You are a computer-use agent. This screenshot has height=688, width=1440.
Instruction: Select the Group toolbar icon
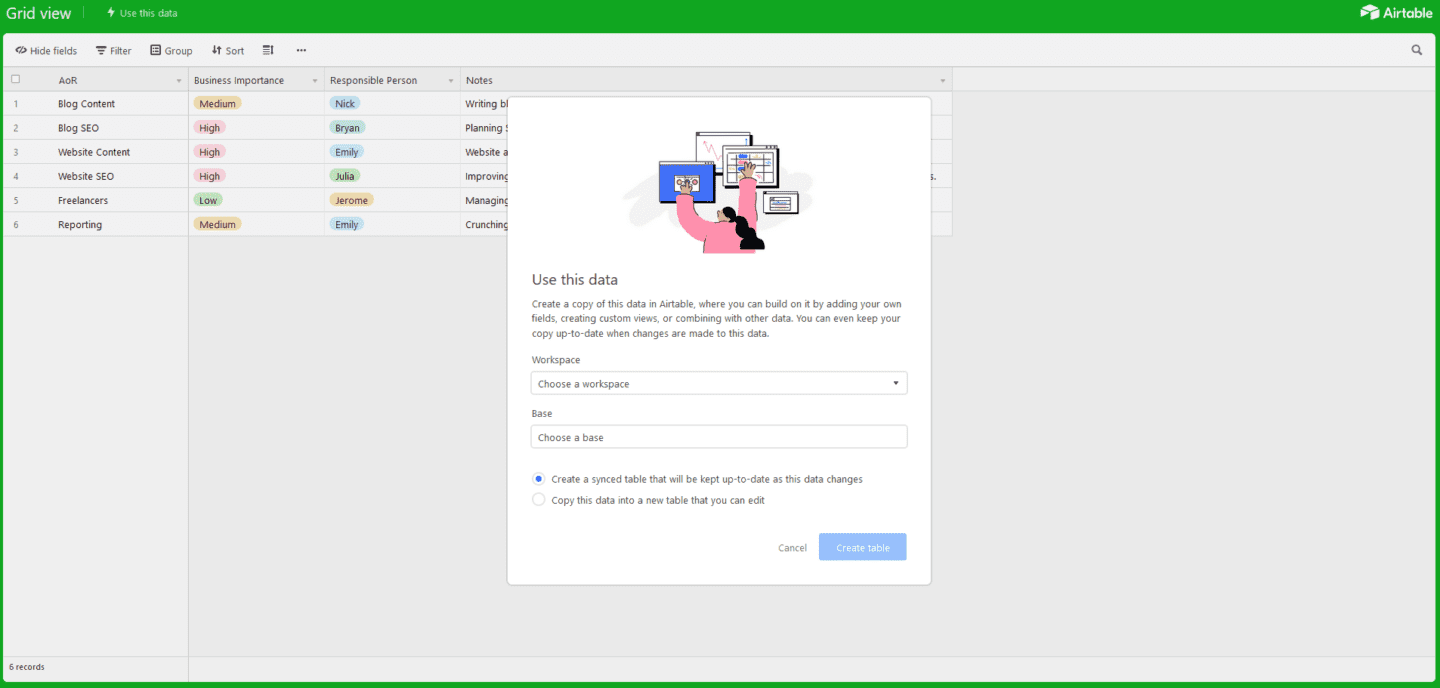point(170,50)
